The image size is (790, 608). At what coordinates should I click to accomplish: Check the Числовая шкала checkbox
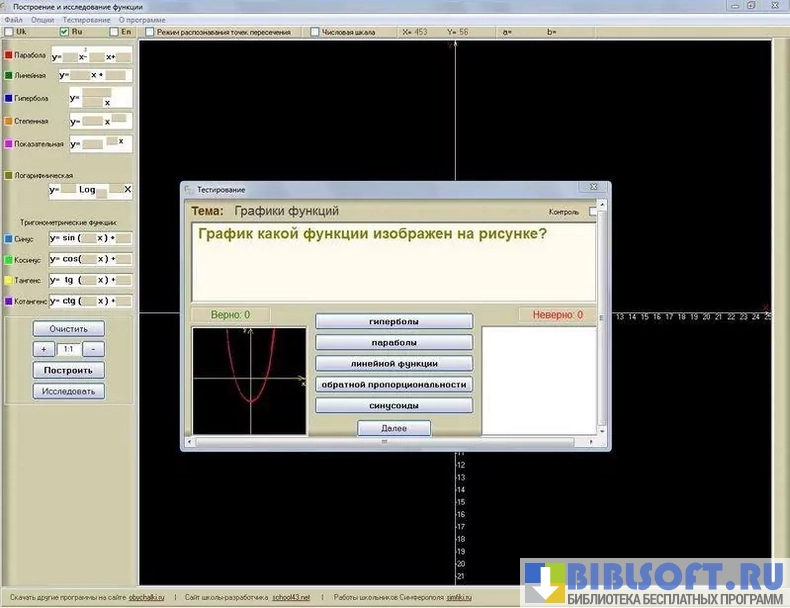pos(315,32)
